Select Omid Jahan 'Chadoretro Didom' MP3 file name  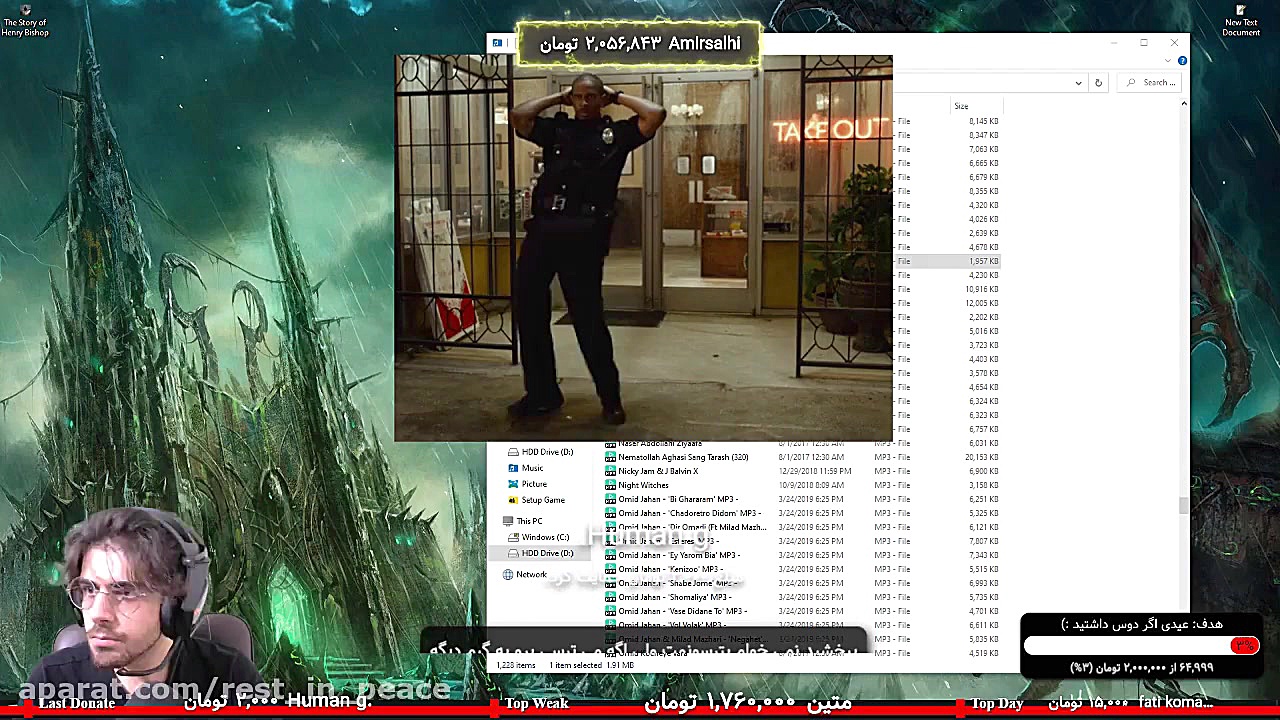tap(689, 513)
